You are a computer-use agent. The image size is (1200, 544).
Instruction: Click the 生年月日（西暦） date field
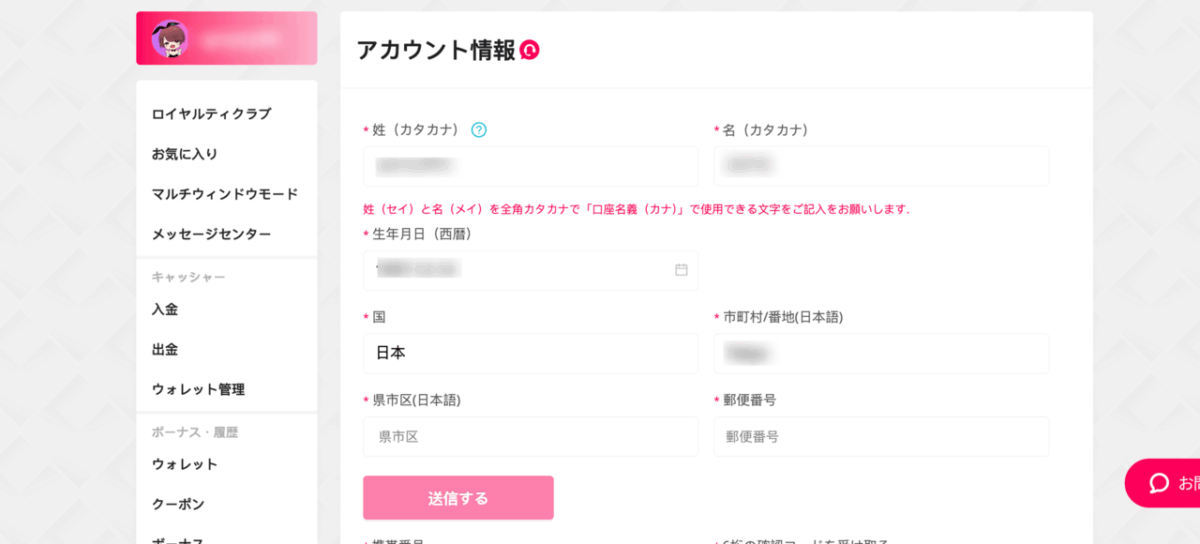(531, 270)
